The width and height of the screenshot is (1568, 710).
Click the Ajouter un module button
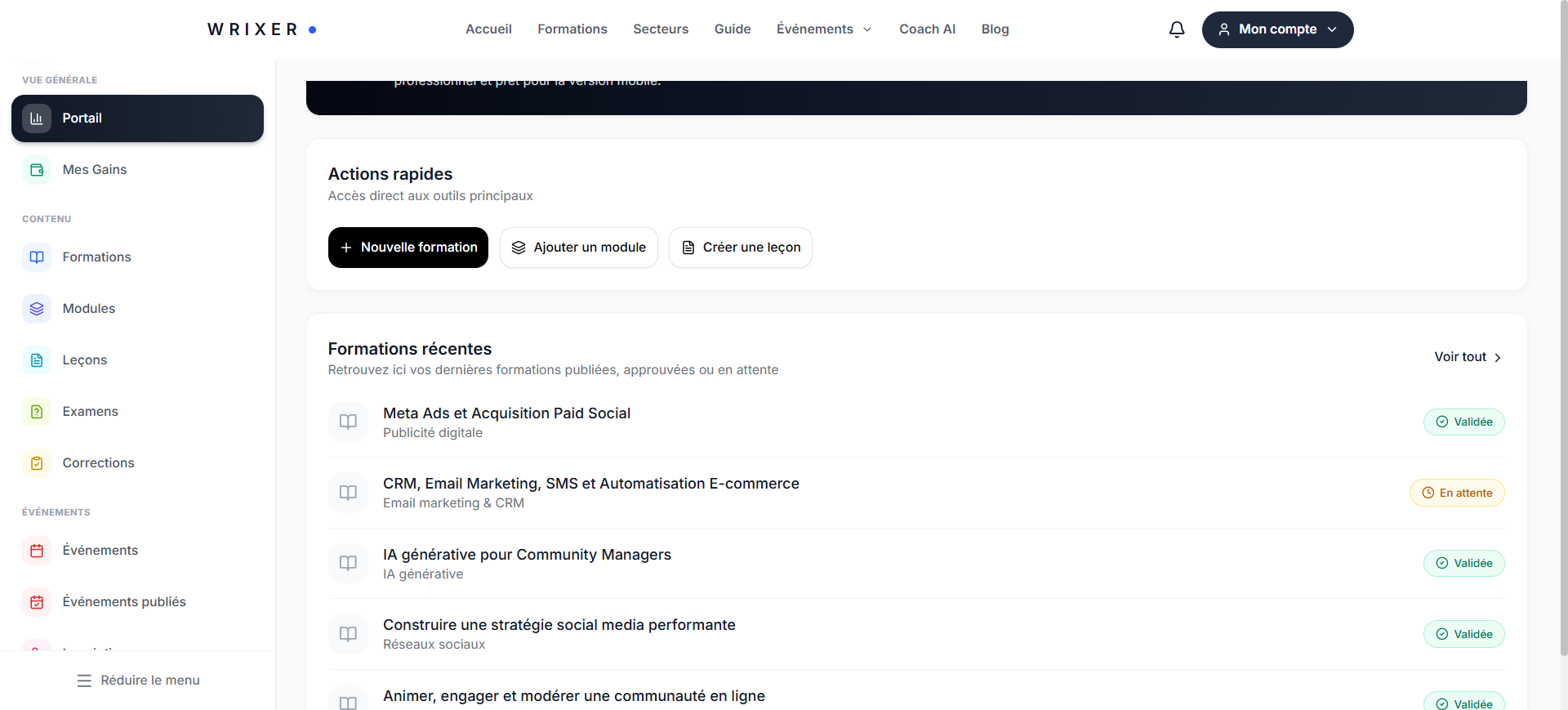pos(579,248)
